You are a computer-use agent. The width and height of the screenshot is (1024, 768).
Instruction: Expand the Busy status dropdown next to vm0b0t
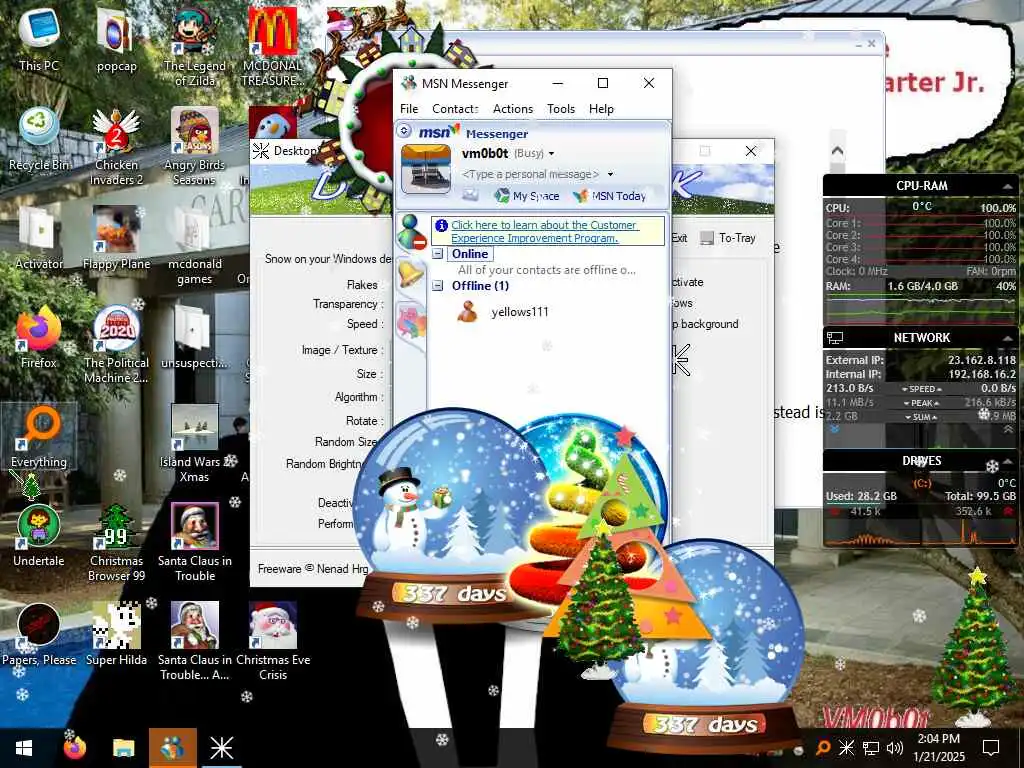tap(552, 153)
